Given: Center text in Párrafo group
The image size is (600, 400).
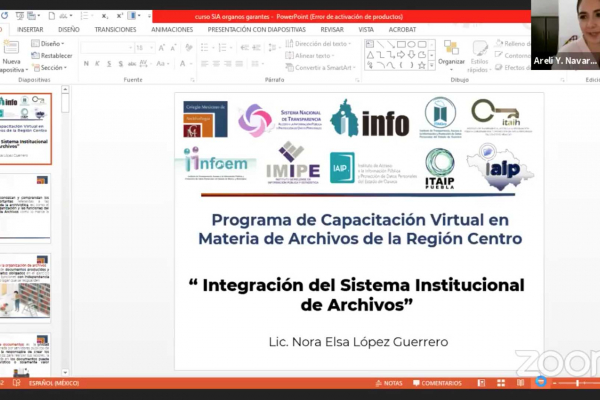Looking at the screenshot, I should tap(216, 64).
